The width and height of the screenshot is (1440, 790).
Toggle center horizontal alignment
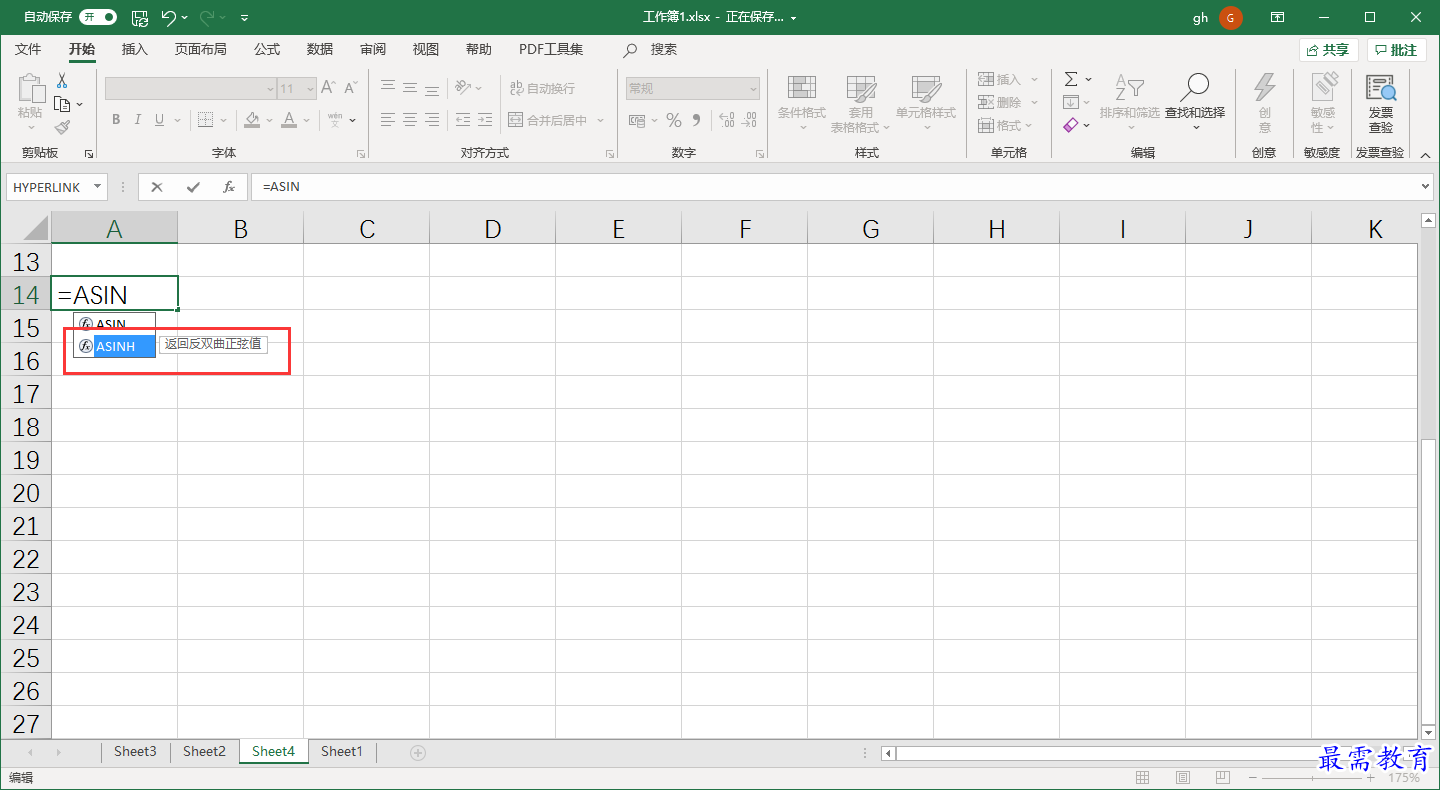click(x=410, y=120)
